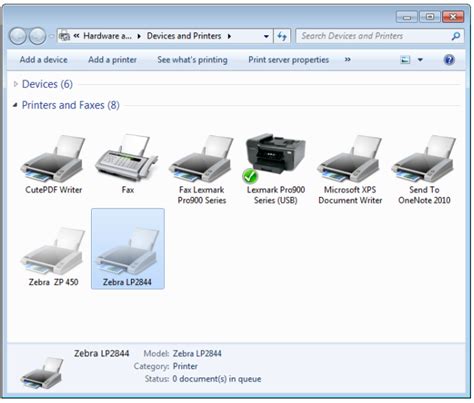Click the green default printer checkmark badge
The height and width of the screenshot is (403, 474).
pyautogui.click(x=250, y=176)
